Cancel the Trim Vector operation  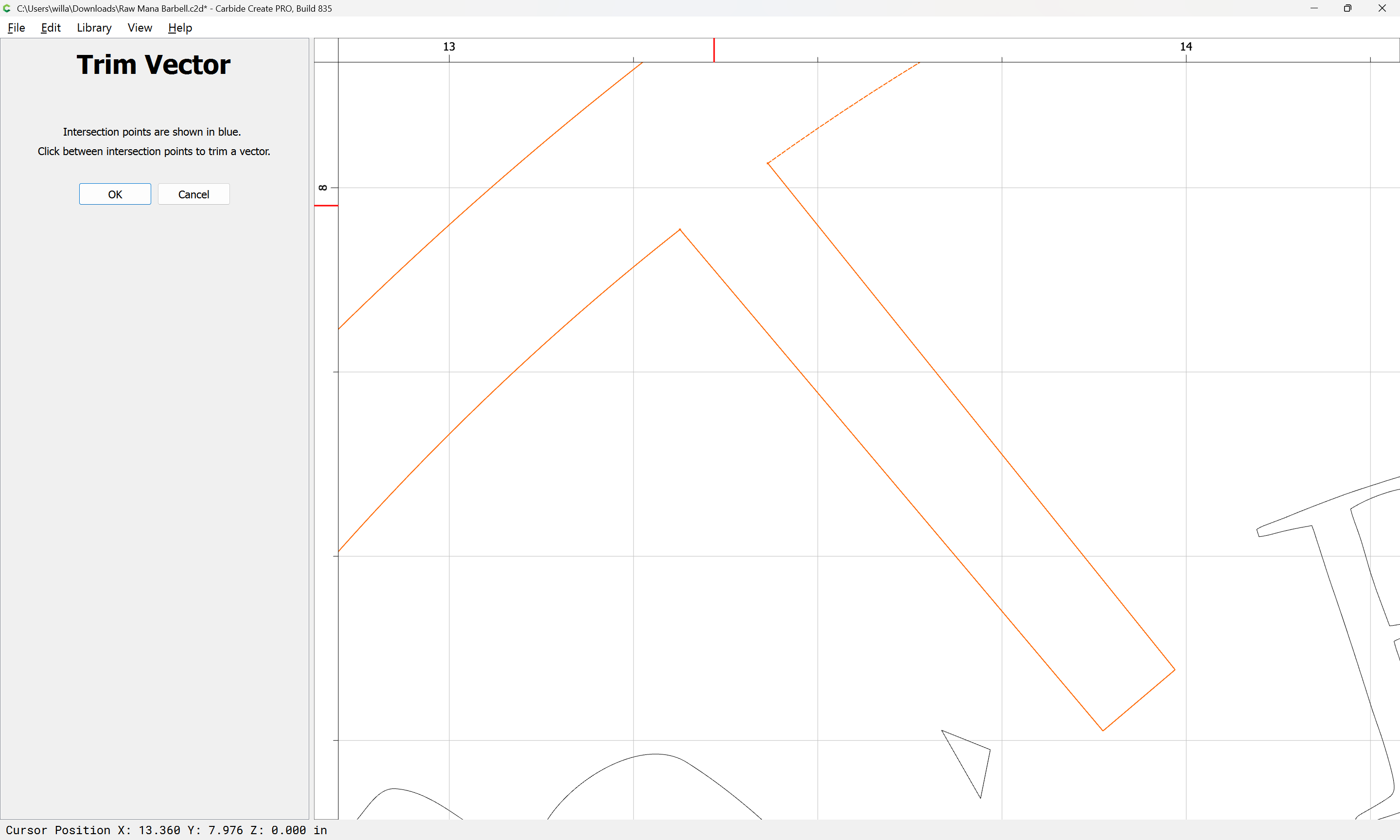coord(193,194)
